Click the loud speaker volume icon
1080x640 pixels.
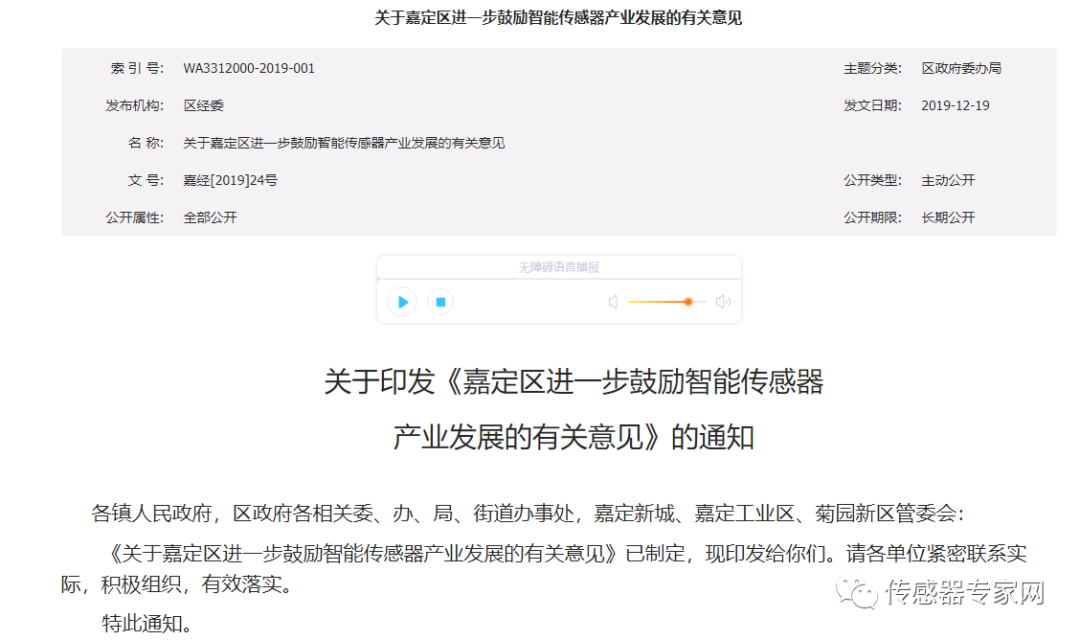click(x=723, y=302)
